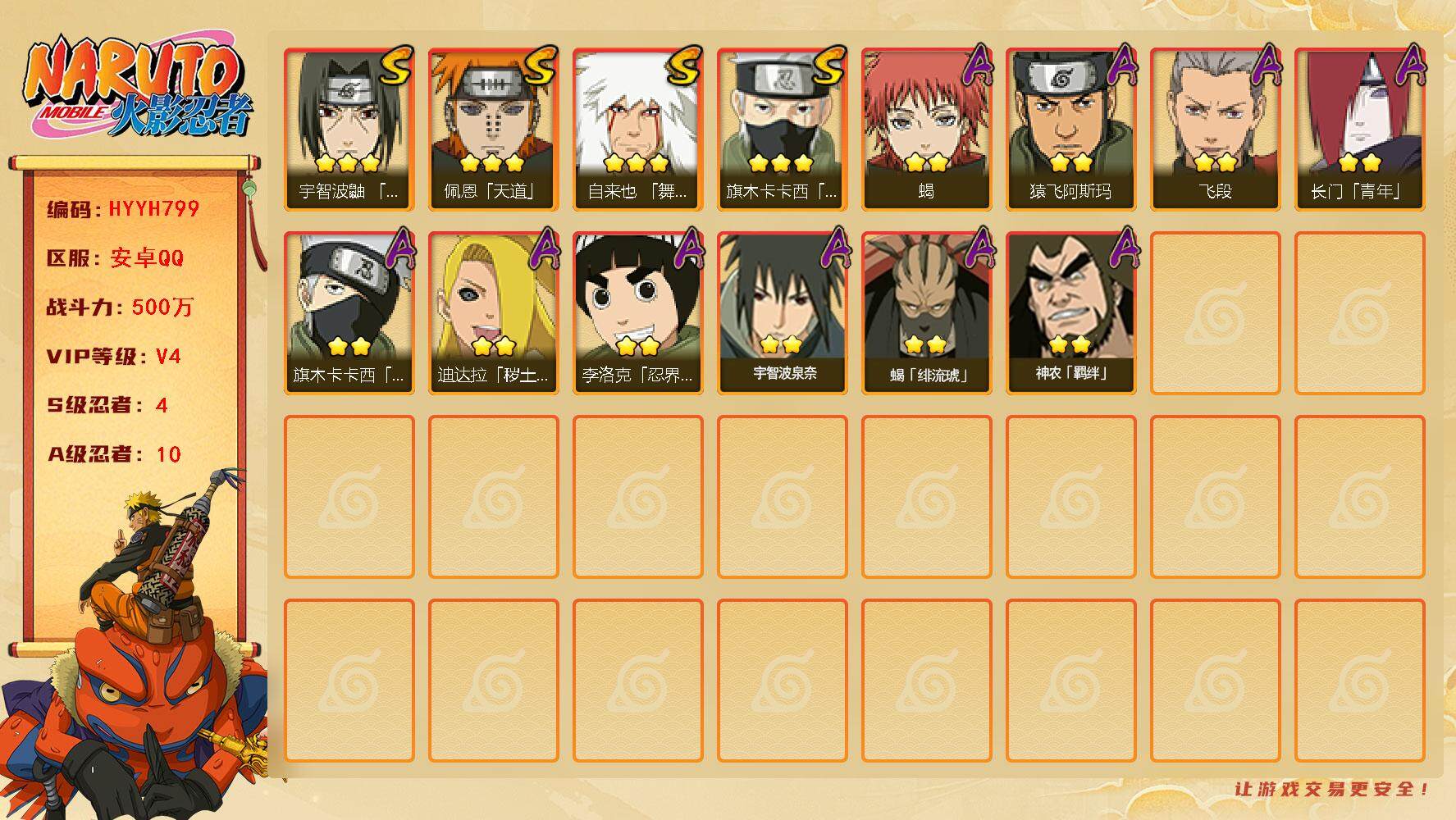
Task: Choose the 飞段 ninja card
Action: point(1215,130)
